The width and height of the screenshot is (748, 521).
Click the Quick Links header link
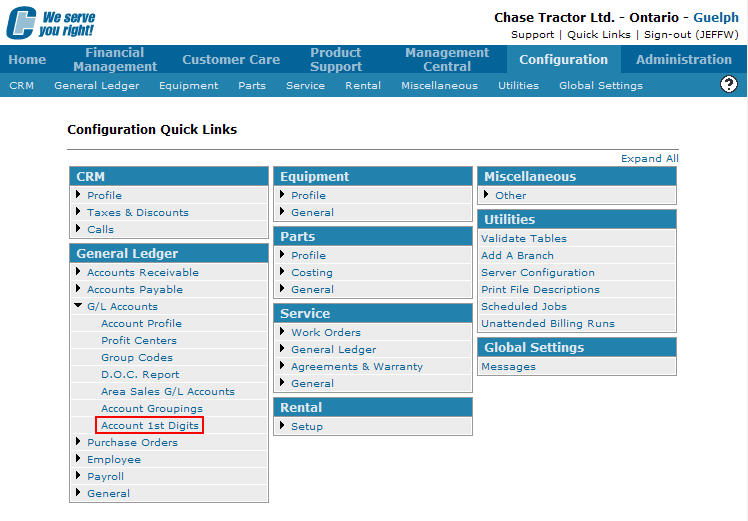point(599,34)
